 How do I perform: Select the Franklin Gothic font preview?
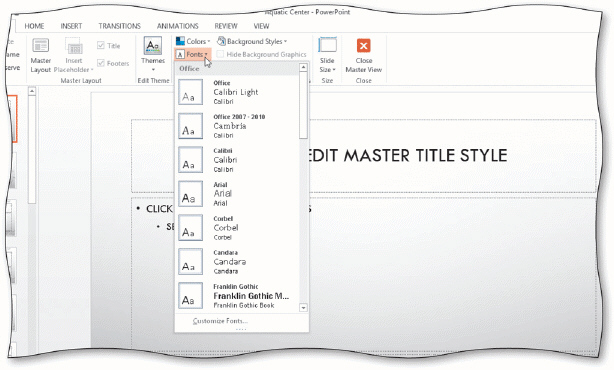coord(191,296)
